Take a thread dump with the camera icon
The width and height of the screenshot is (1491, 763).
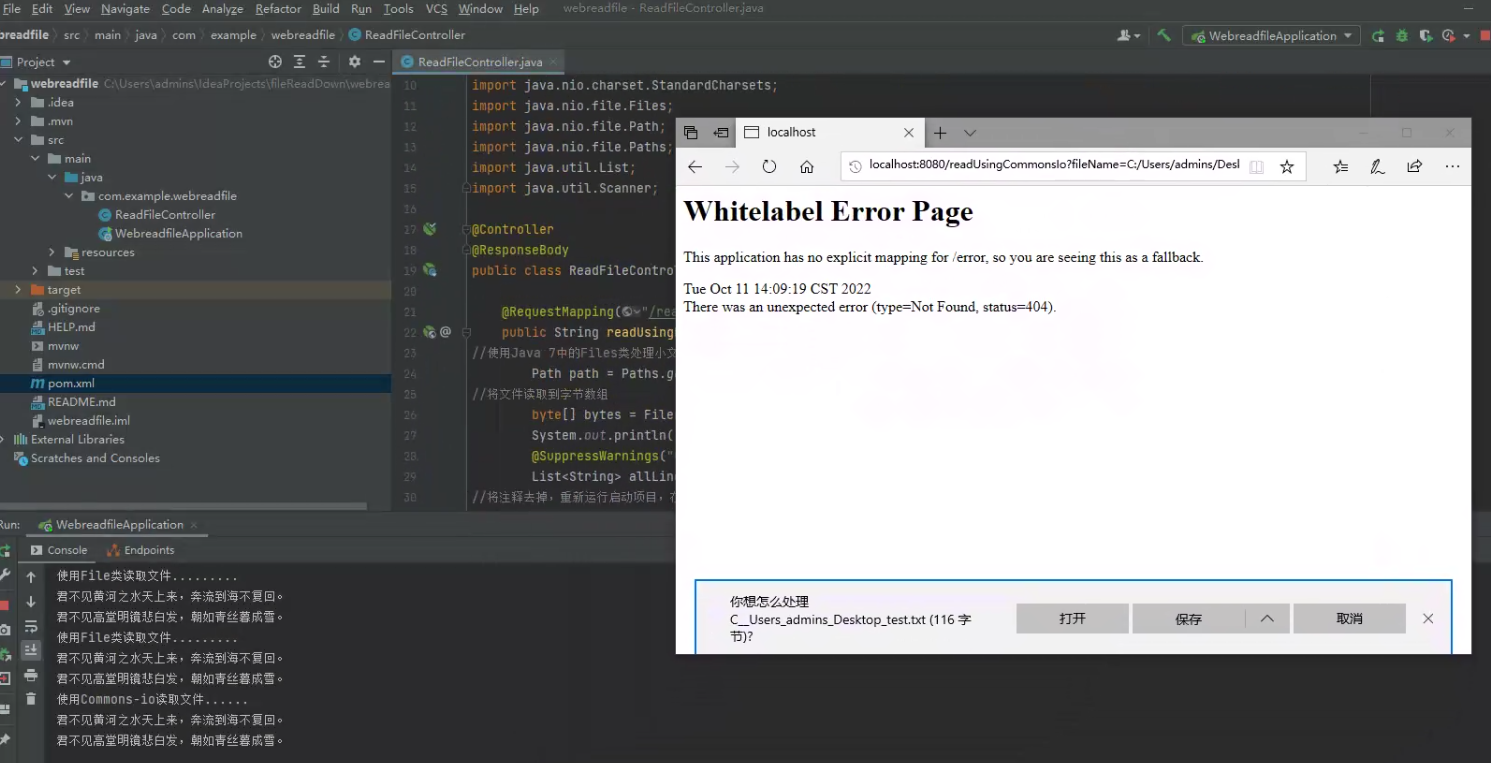(4, 630)
